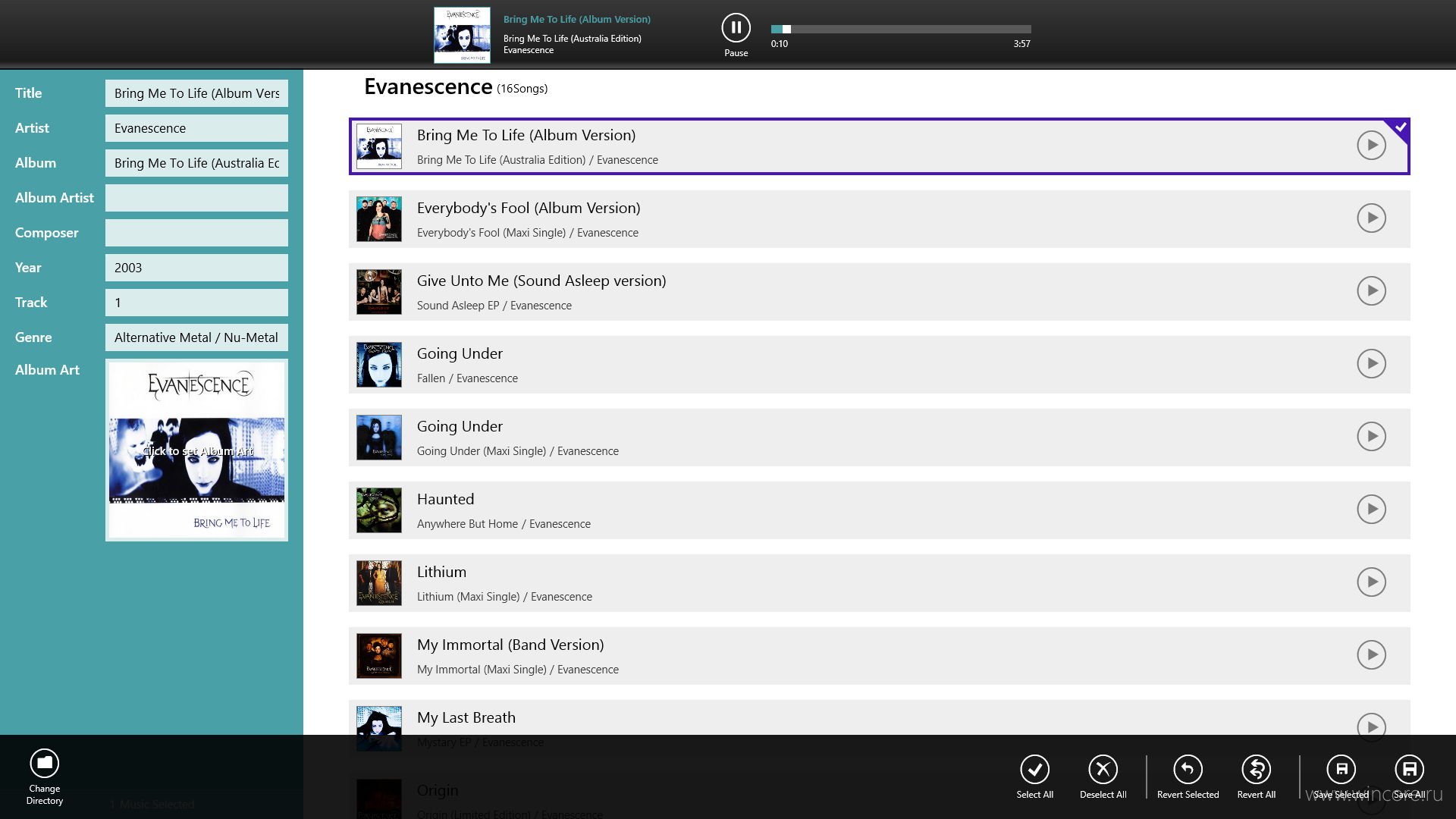Play the Haunted track
1456x819 pixels.
(x=1371, y=509)
